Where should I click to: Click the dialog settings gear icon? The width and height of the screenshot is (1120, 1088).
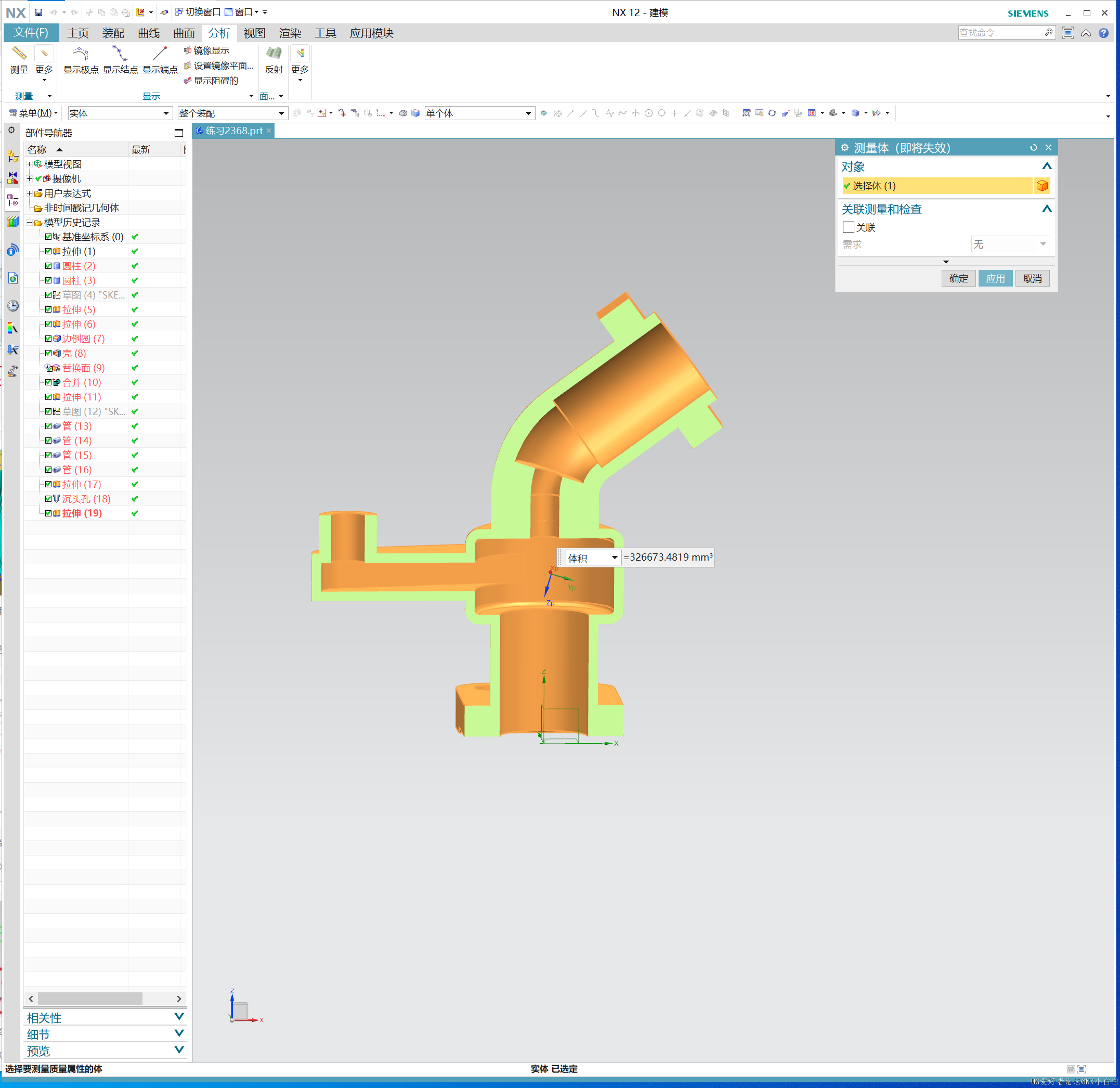click(844, 147)
